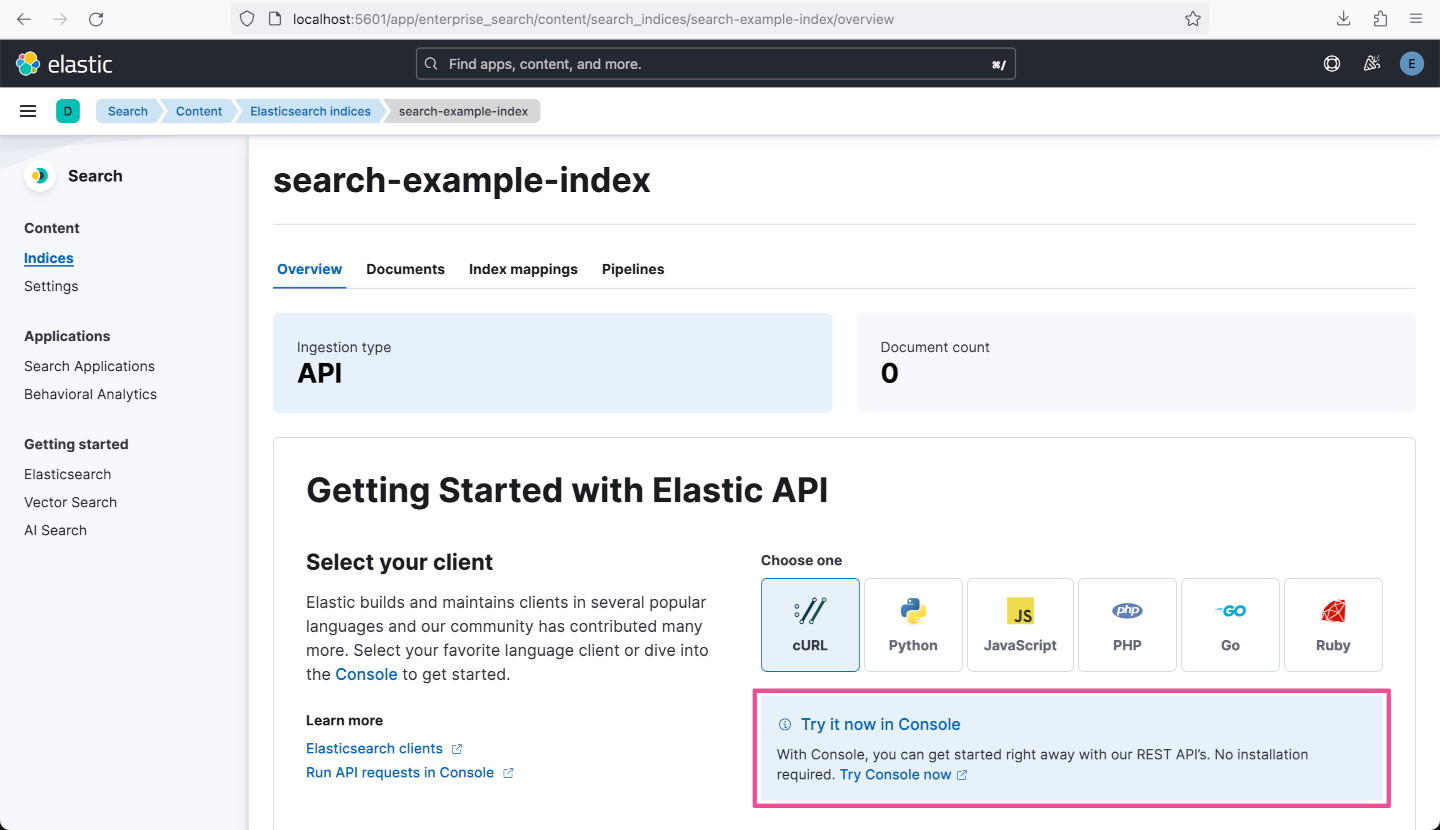Viewport: 1440px width, 830px height.
Task: Open browser extensions icon
Action: coord(1380,19)
